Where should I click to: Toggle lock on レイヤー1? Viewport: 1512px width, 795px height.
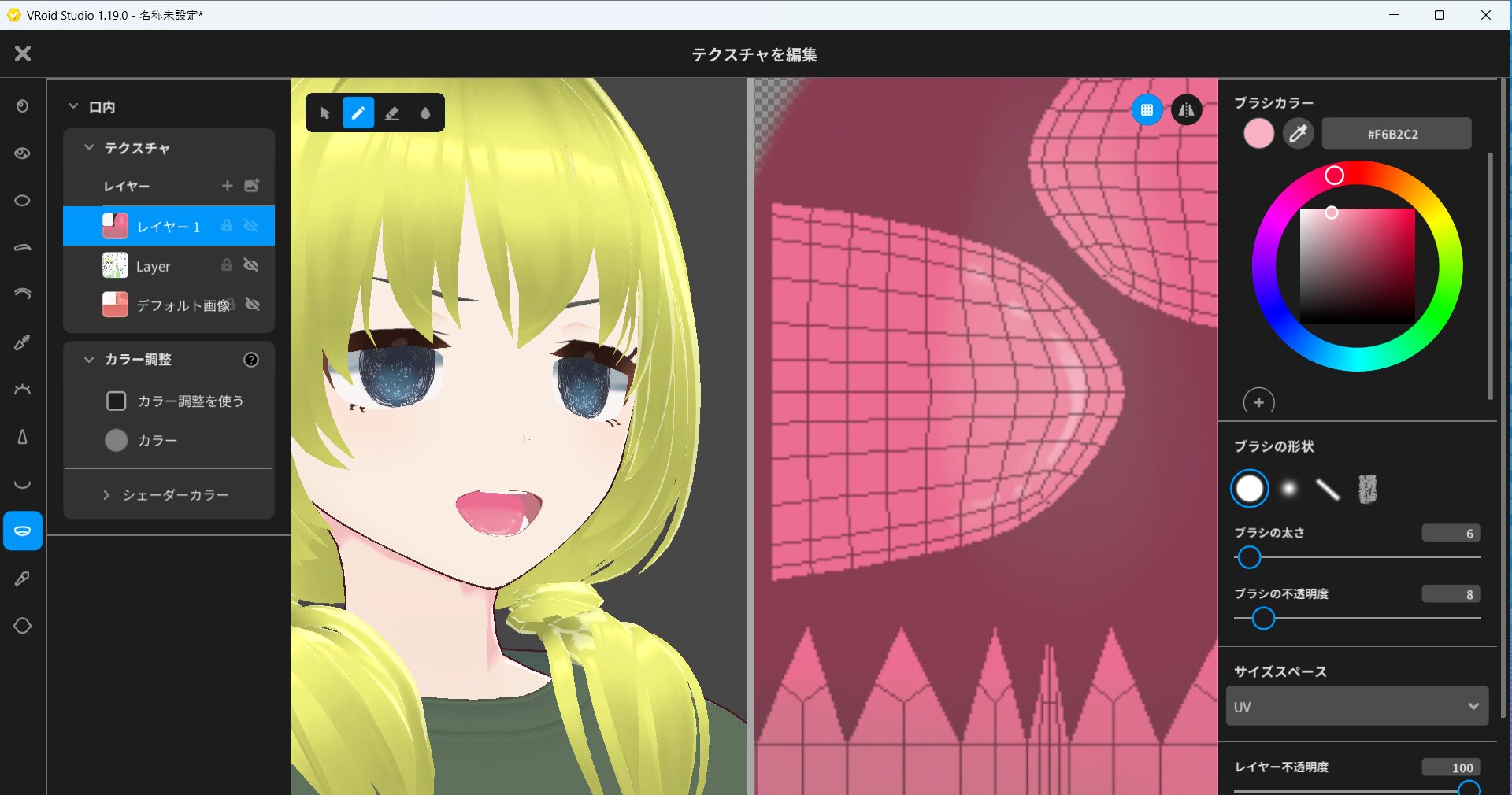227,226
